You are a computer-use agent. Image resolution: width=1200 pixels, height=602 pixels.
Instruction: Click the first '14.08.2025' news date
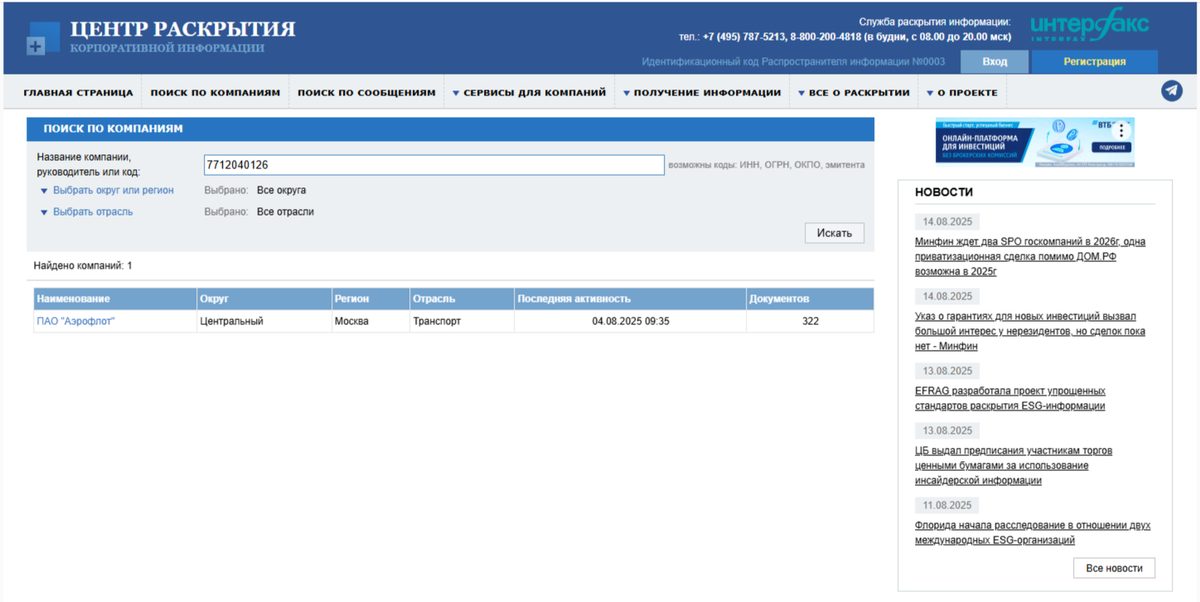coord(948,222)
